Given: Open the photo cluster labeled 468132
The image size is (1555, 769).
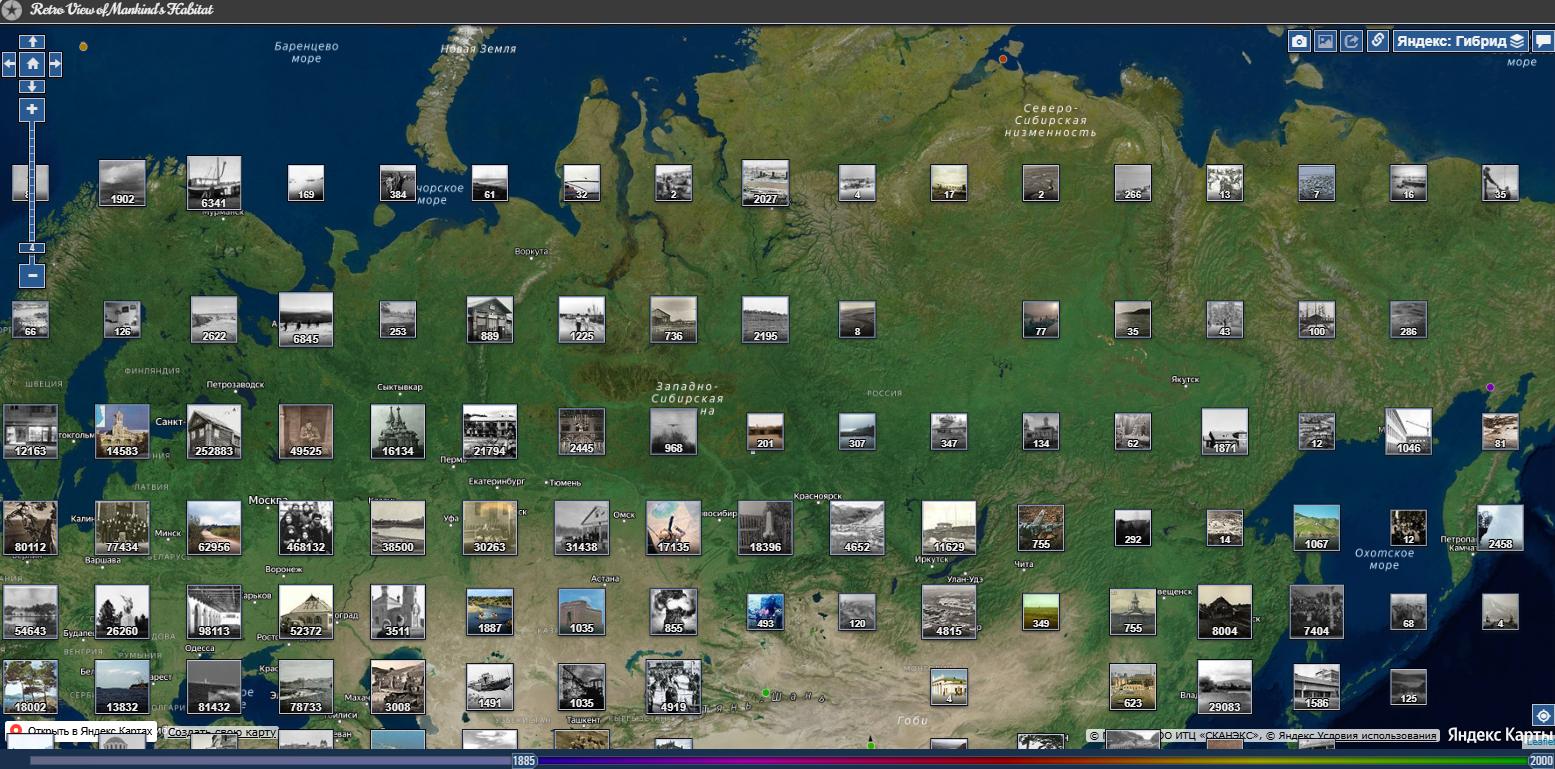Looking at the screenshot, I should pos(306,528).
